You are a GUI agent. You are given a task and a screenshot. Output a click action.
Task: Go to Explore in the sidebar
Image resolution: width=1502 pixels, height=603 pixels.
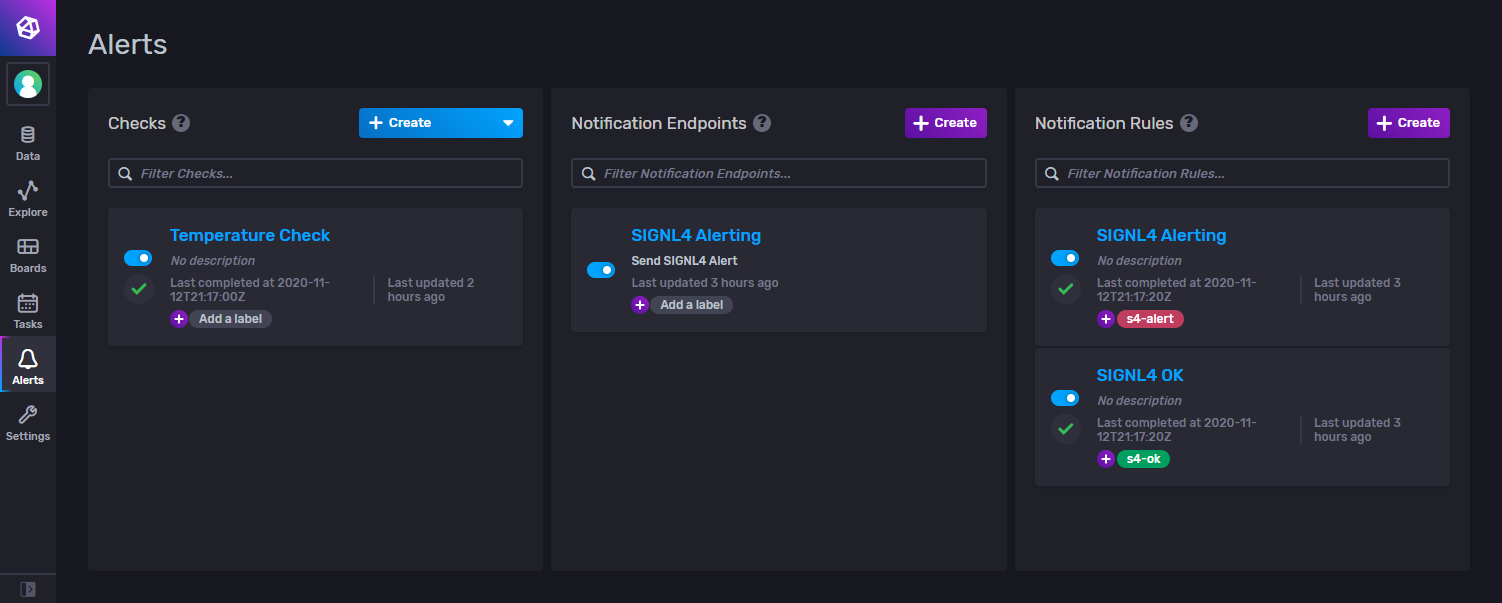pyautogui.click(x=28, y=199)
